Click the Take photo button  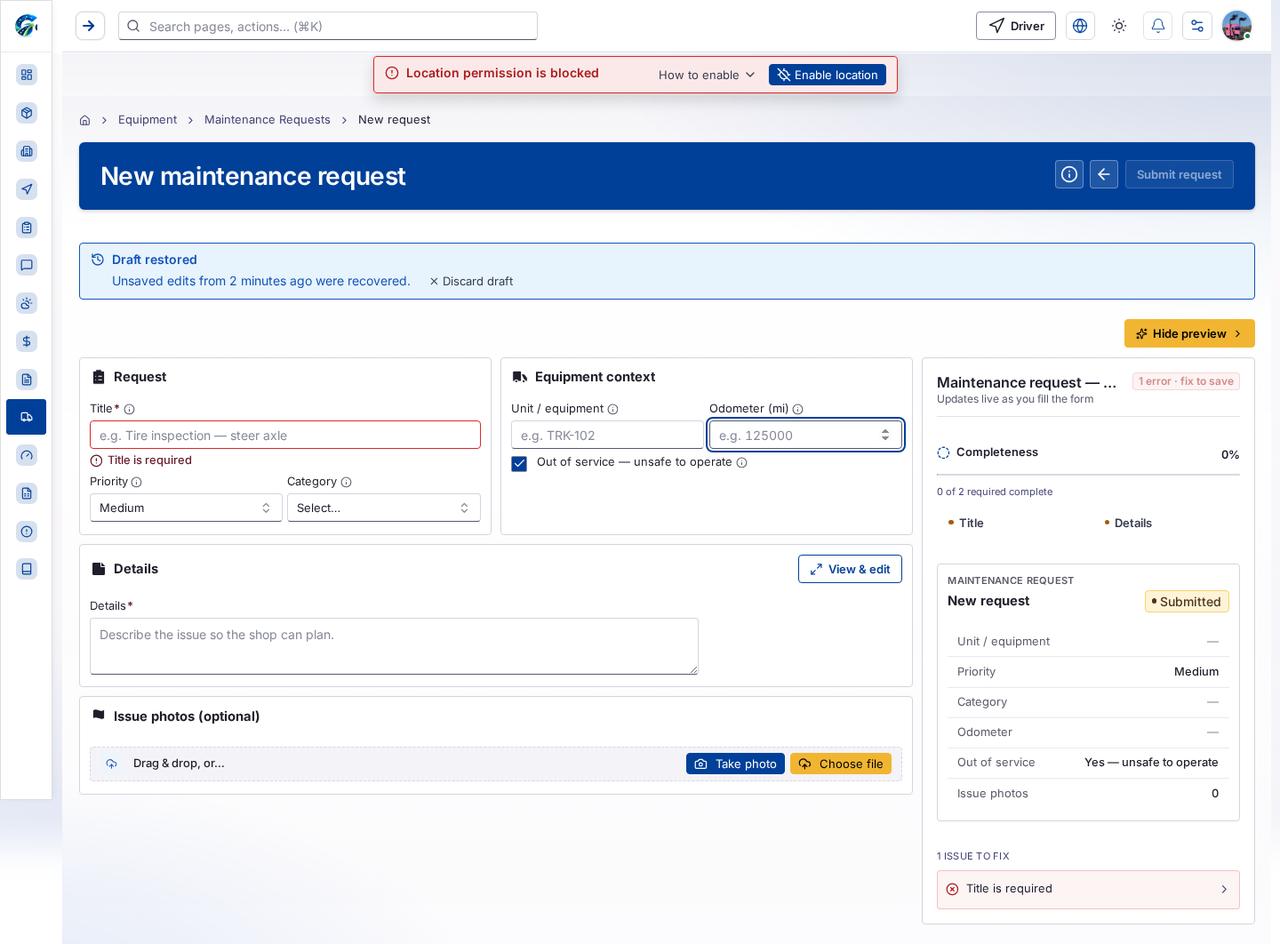click(735, 764)
